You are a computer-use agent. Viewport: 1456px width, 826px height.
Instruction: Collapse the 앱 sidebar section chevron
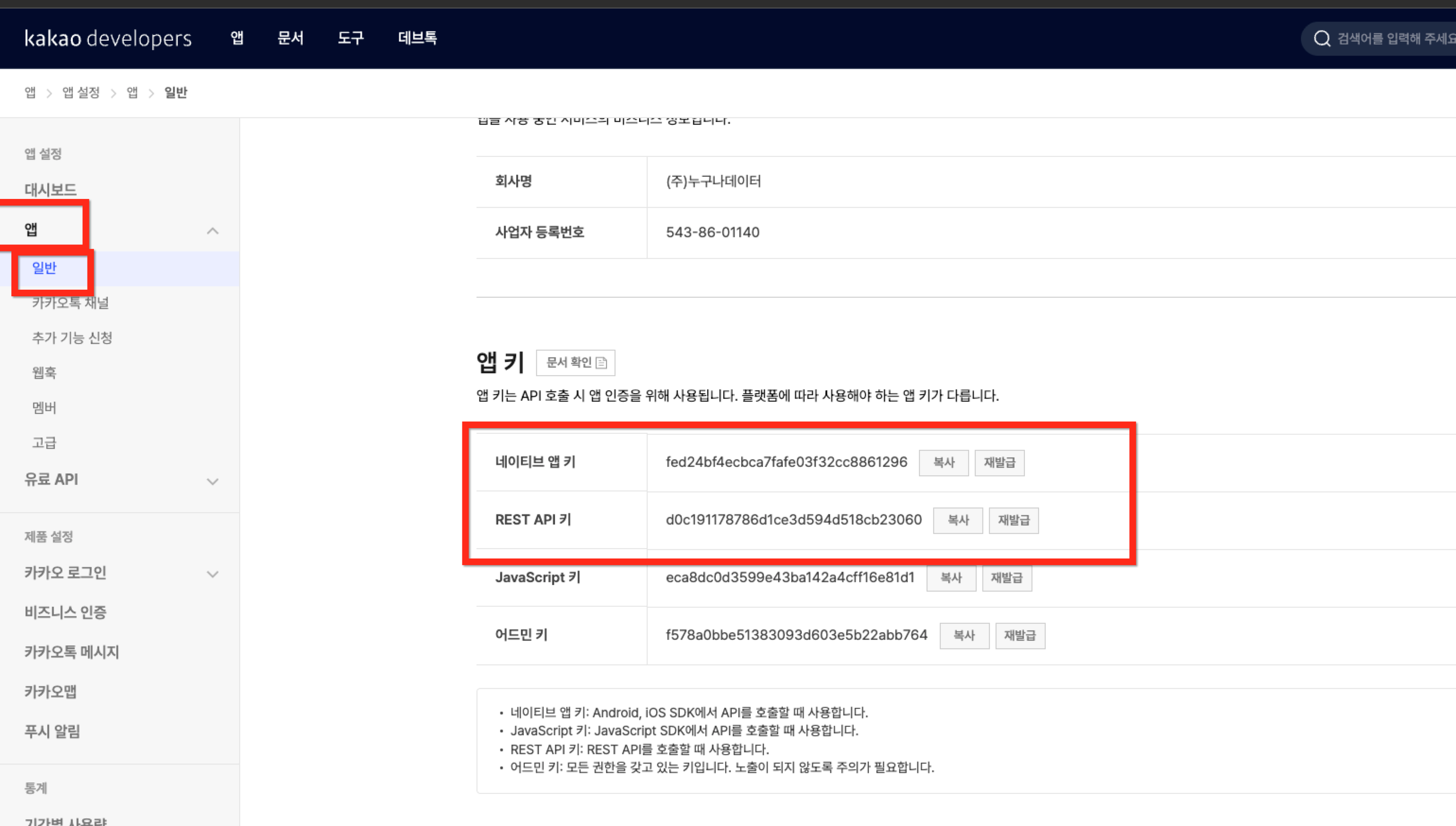[x=212, y=231]
